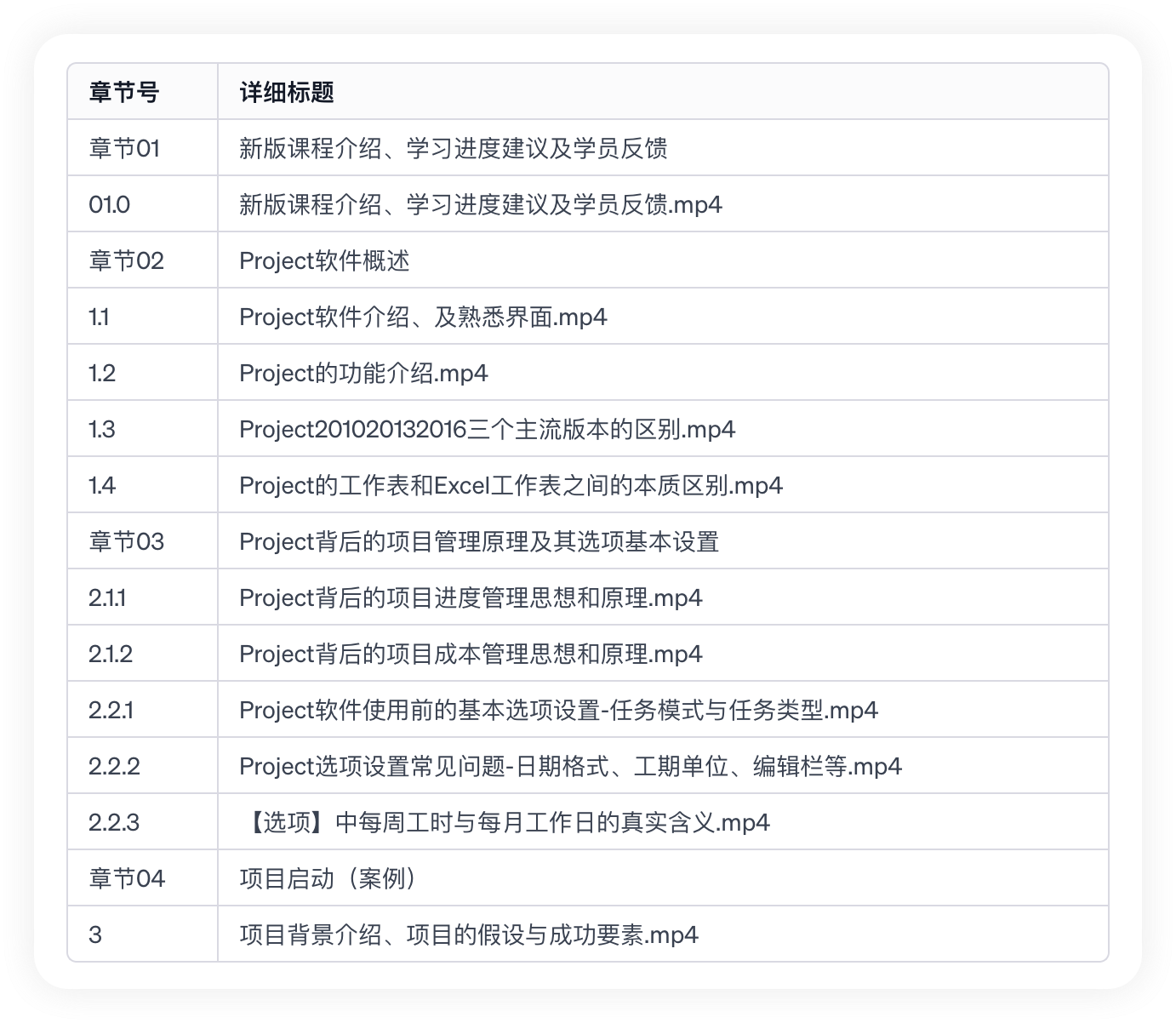Click Project背后的项目进度管理思想和原理.mp4

pyautogui.click(x=471, y=597)
